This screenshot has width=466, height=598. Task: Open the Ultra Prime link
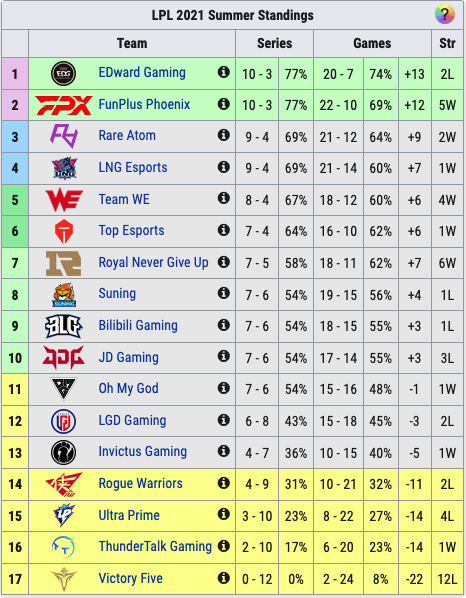129,515
